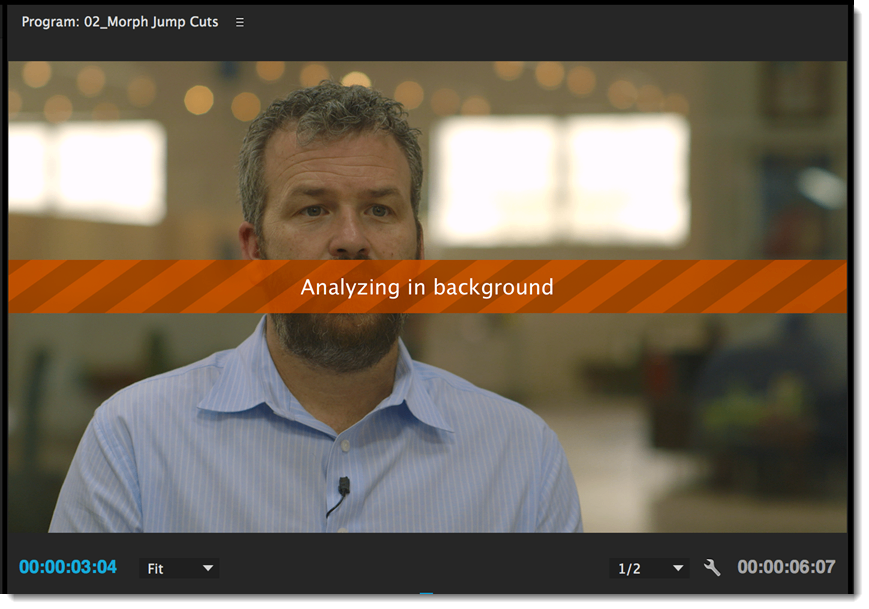
Task: Select the Program: 02_Morph Jump Cuts tab
Action: coord(120,22)
